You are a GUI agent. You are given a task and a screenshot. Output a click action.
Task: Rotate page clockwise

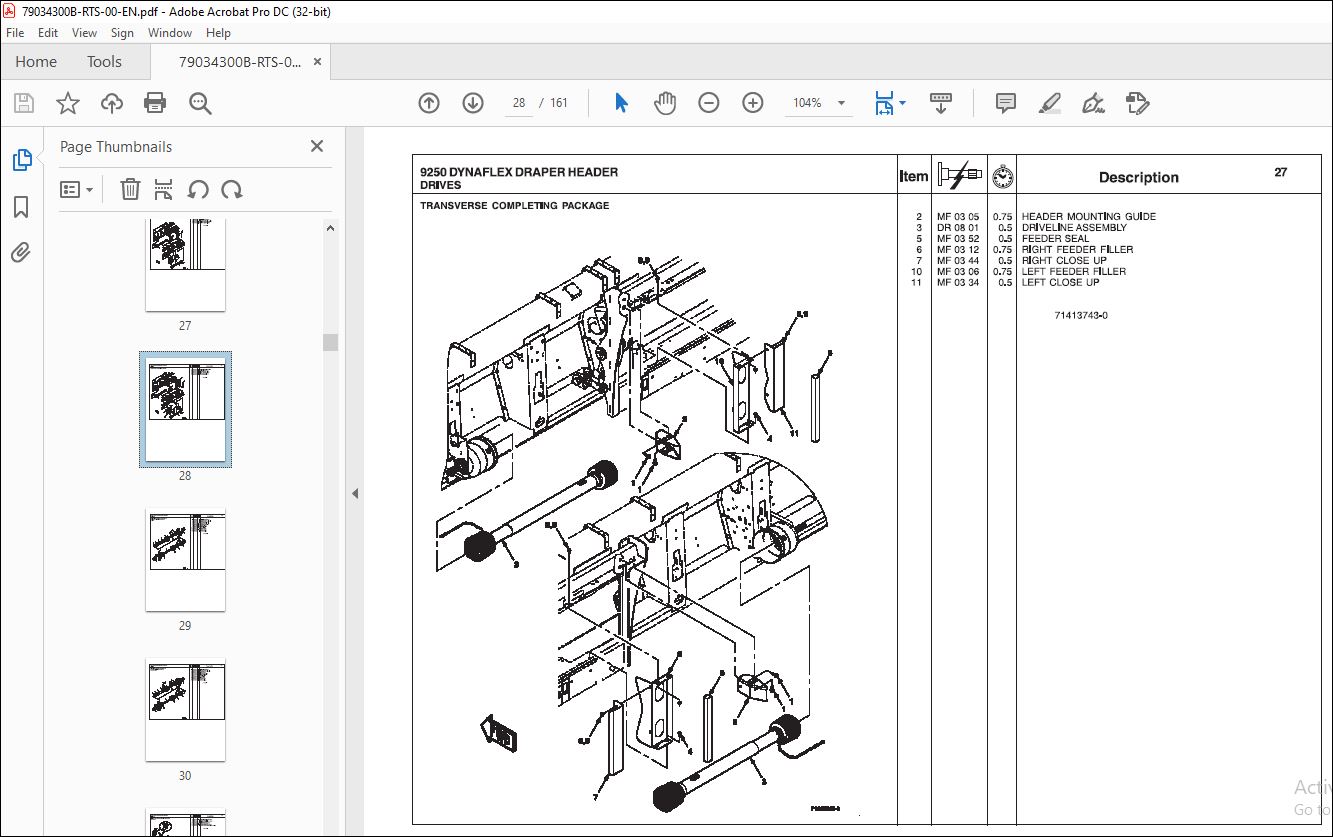pos(232,189)
